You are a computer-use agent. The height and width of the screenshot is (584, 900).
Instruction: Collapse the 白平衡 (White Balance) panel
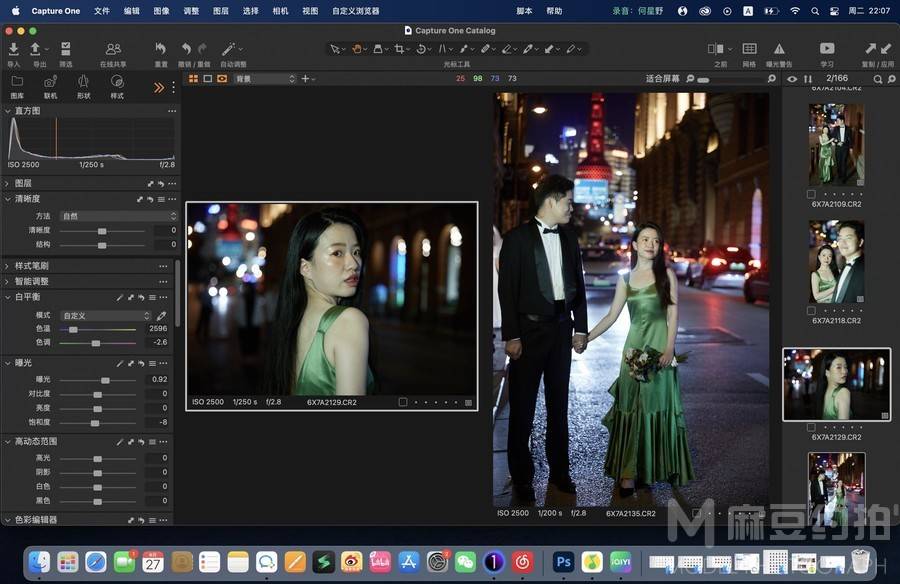click(7, 297)
